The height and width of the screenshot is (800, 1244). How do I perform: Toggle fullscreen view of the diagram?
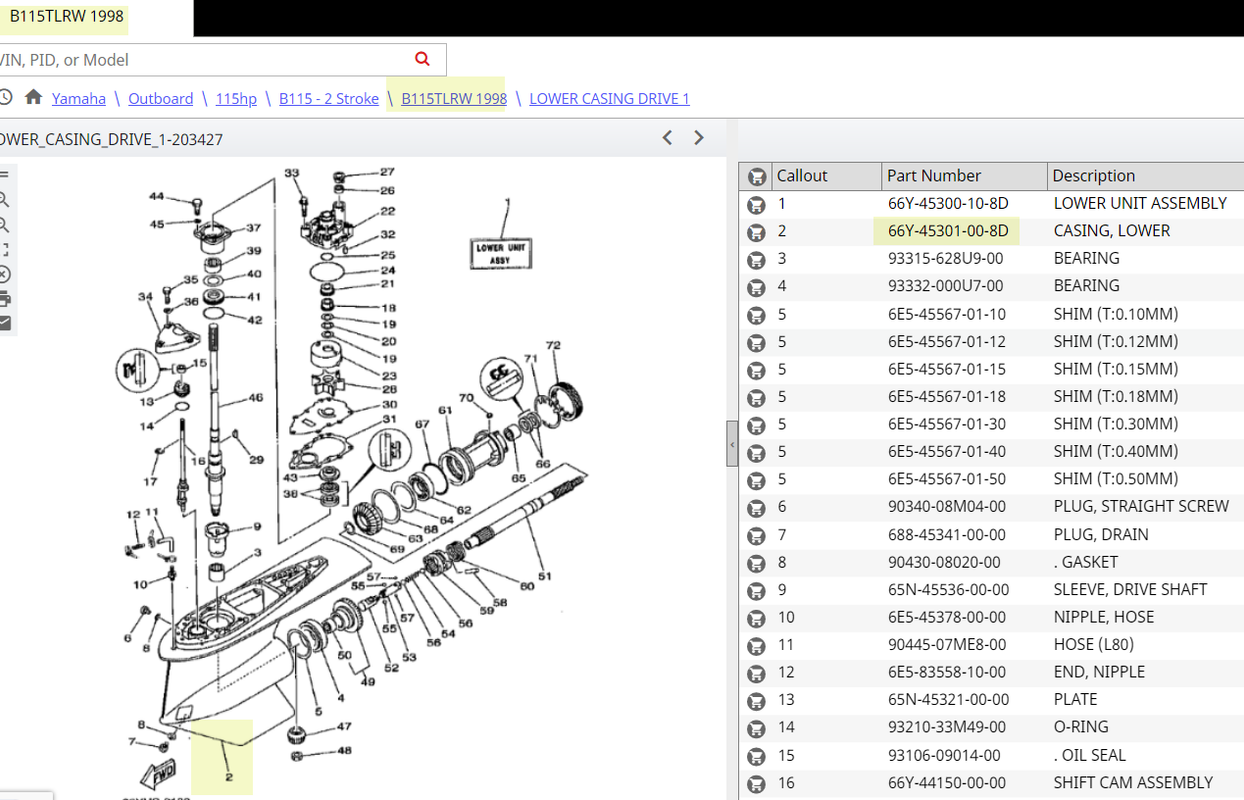[x=4, y=249]
